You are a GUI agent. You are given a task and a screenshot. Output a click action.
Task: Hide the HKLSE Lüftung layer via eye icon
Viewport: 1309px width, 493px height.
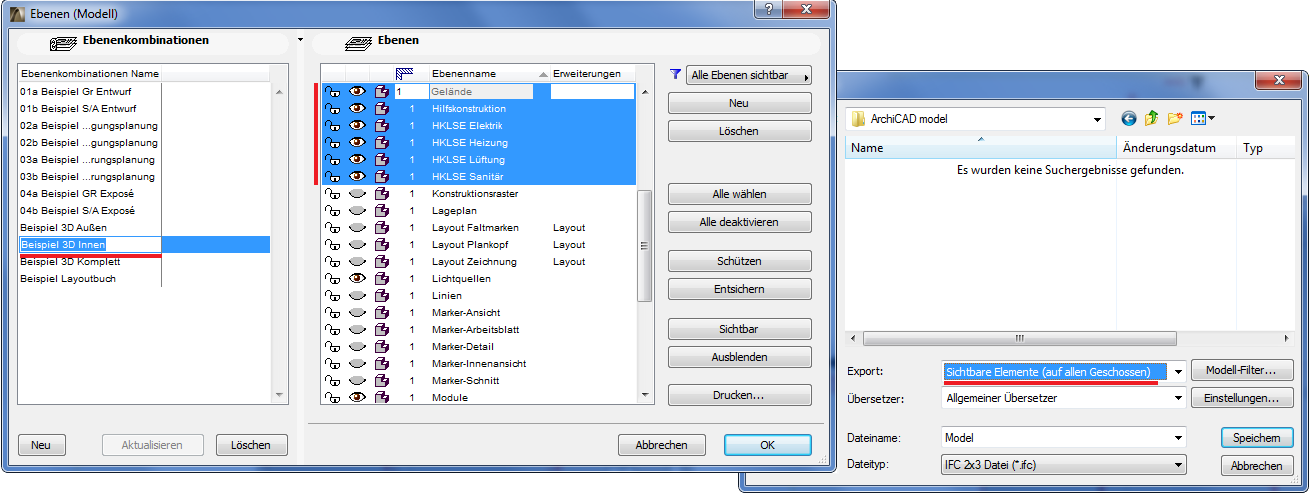[357, 159]
